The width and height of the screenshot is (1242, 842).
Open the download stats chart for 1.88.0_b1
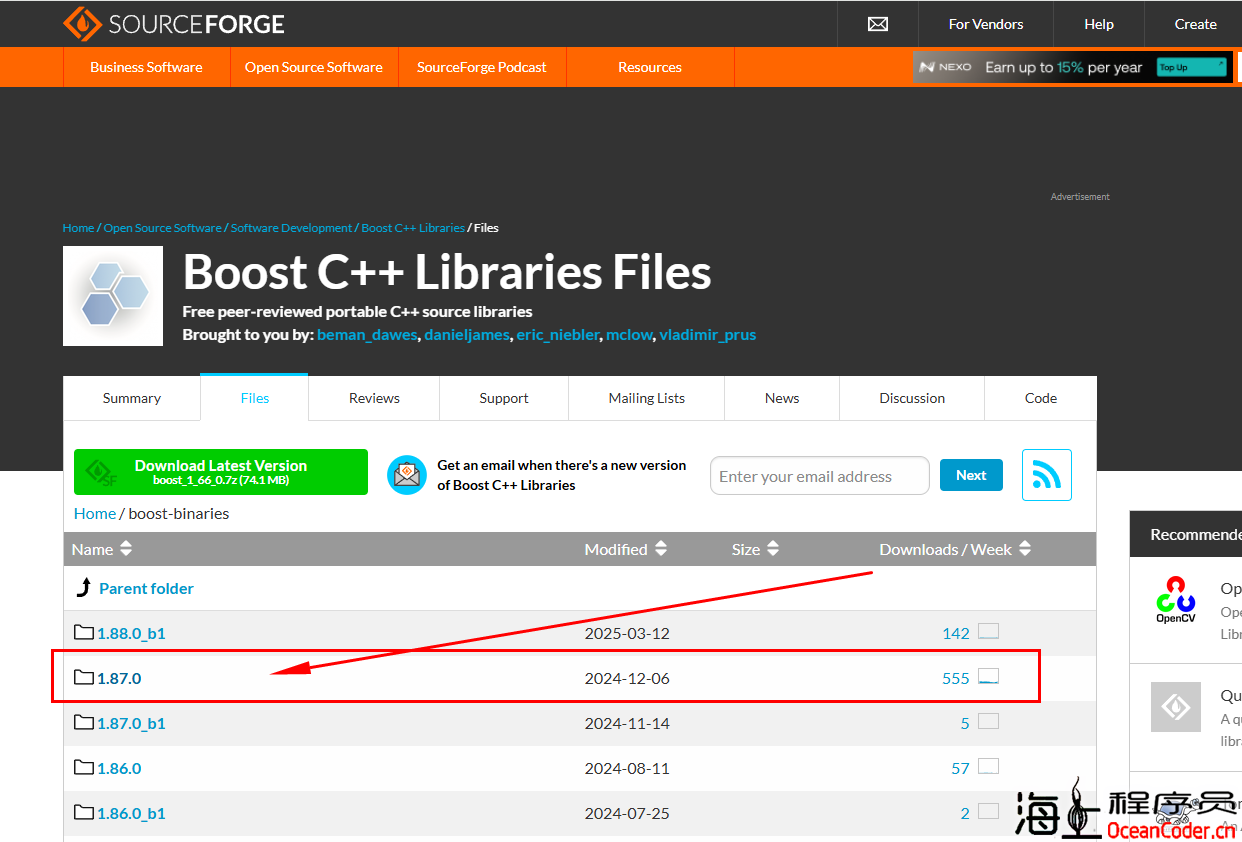tap(988, 632)
